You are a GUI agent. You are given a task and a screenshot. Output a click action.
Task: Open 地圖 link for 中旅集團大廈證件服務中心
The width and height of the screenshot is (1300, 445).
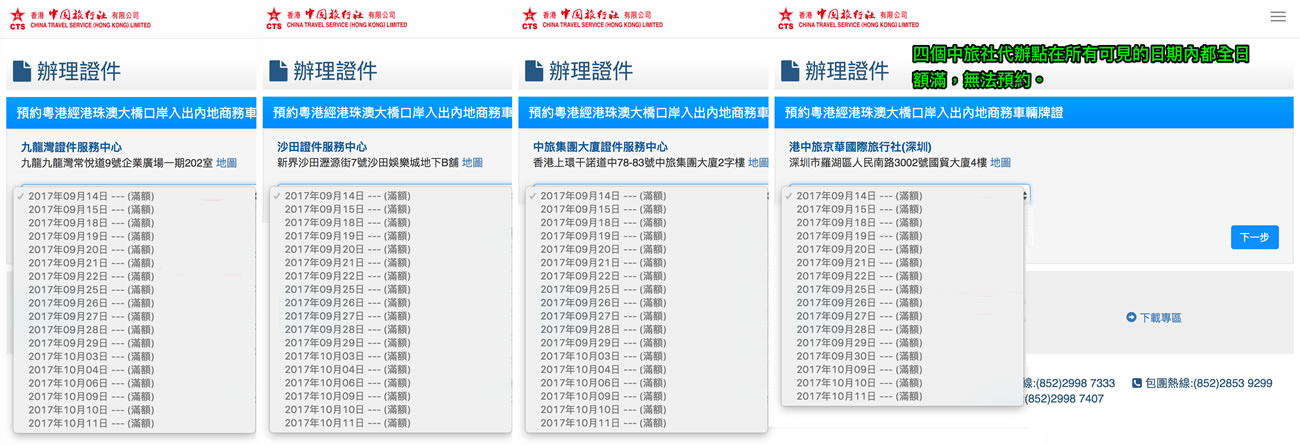(x=759, y=162)
